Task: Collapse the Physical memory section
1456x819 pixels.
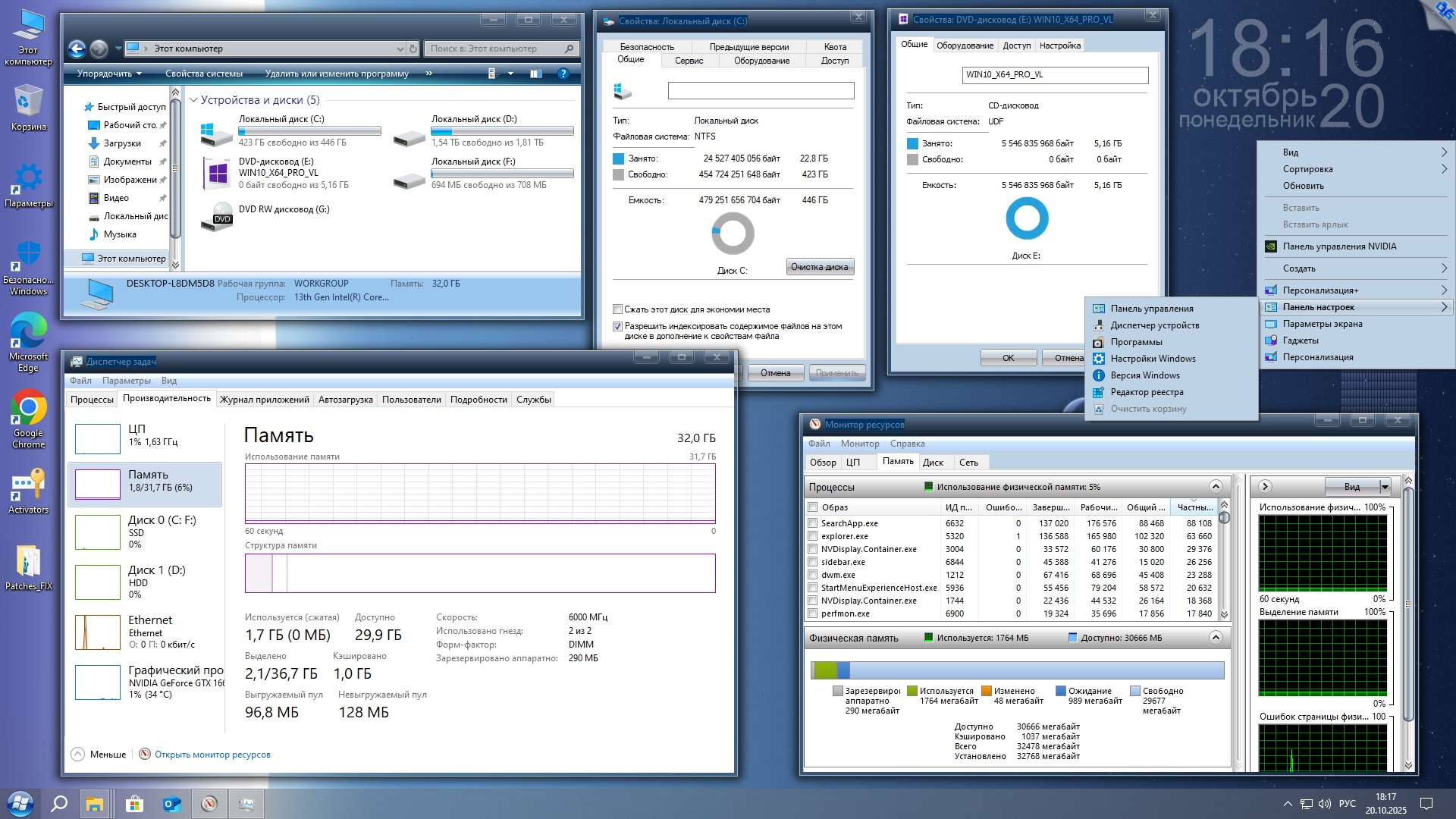Action: [1216, 638]
